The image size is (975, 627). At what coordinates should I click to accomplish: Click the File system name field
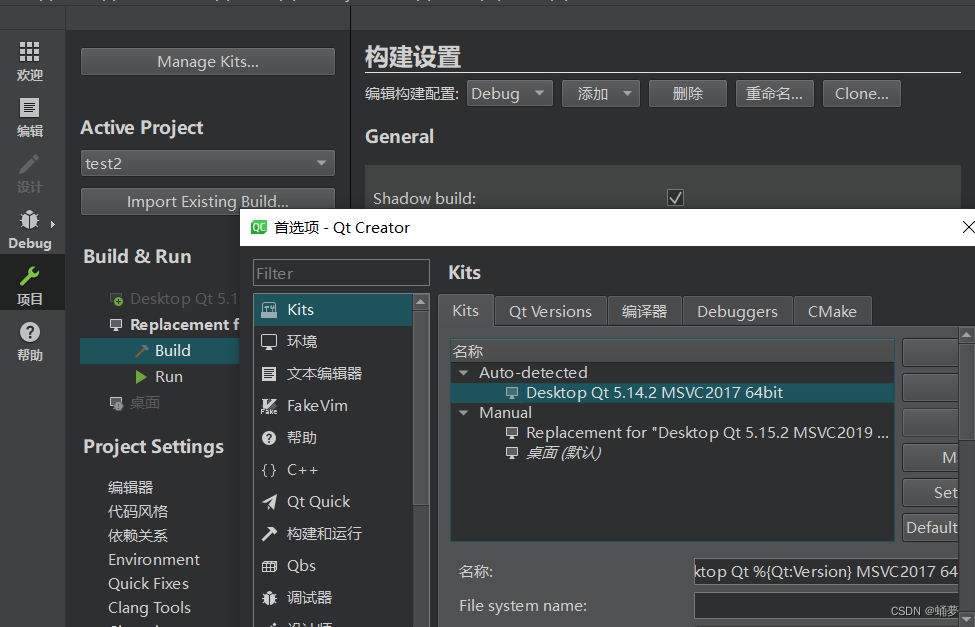click(826, 606)
